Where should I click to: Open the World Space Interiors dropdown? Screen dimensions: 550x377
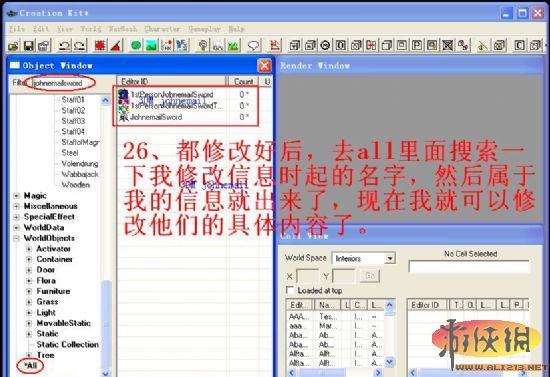click(x=389, y=259)
